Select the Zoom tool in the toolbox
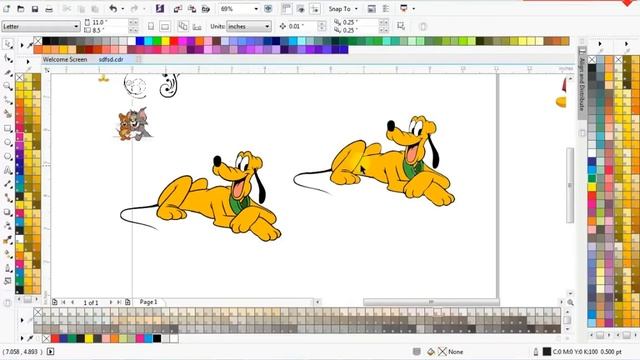Viewport: 640px width, 360px height. (x=8, y=86)
